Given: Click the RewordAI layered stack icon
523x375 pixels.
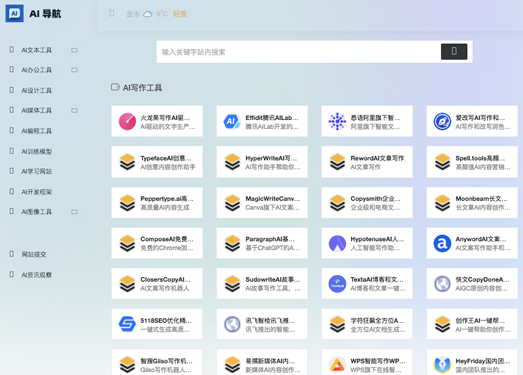Looking at the screenshot, I should [337, 162].
